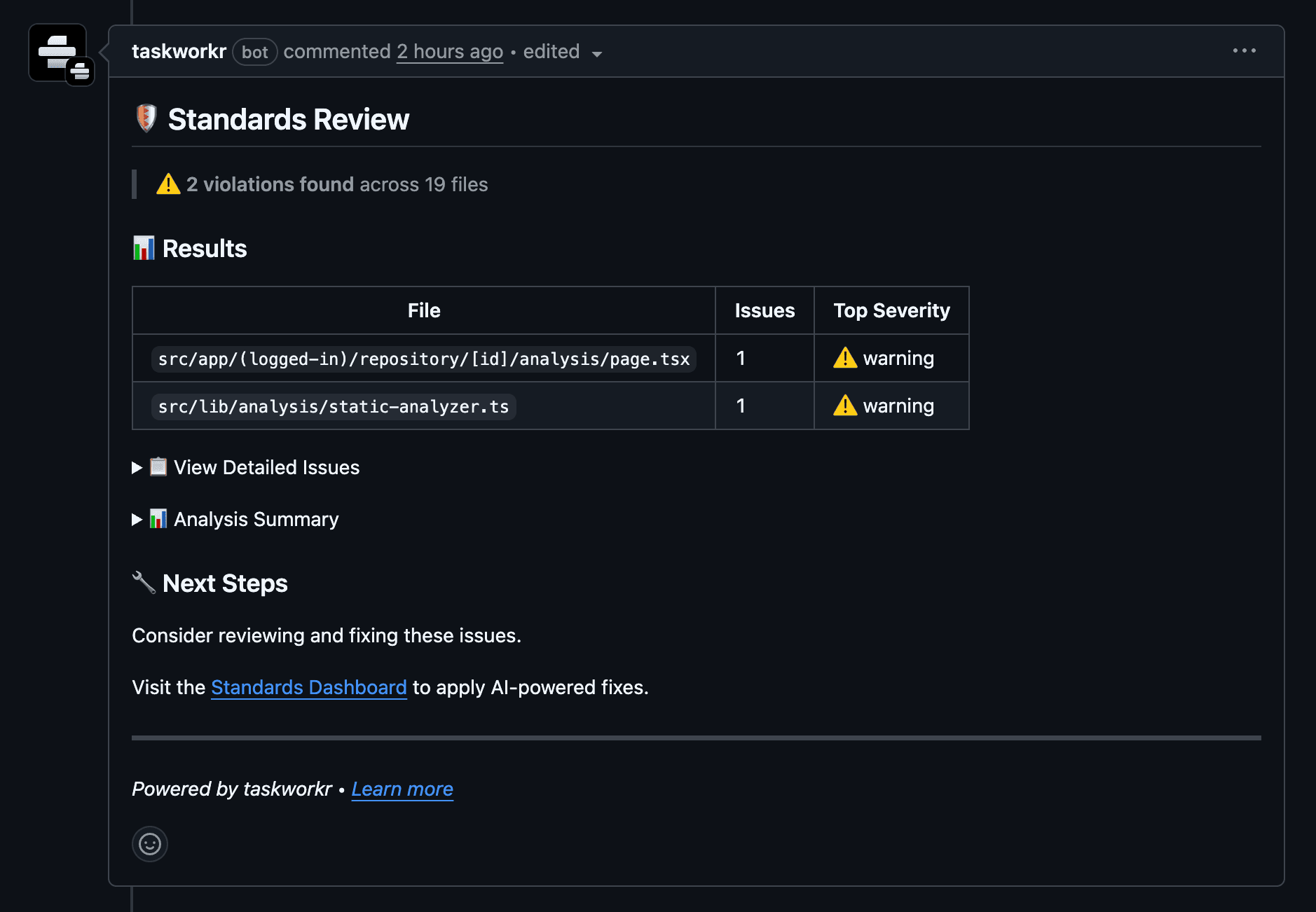Add a reaction with the smiley icon
The height and width of the screenshot is (912, 1316).
150,844
